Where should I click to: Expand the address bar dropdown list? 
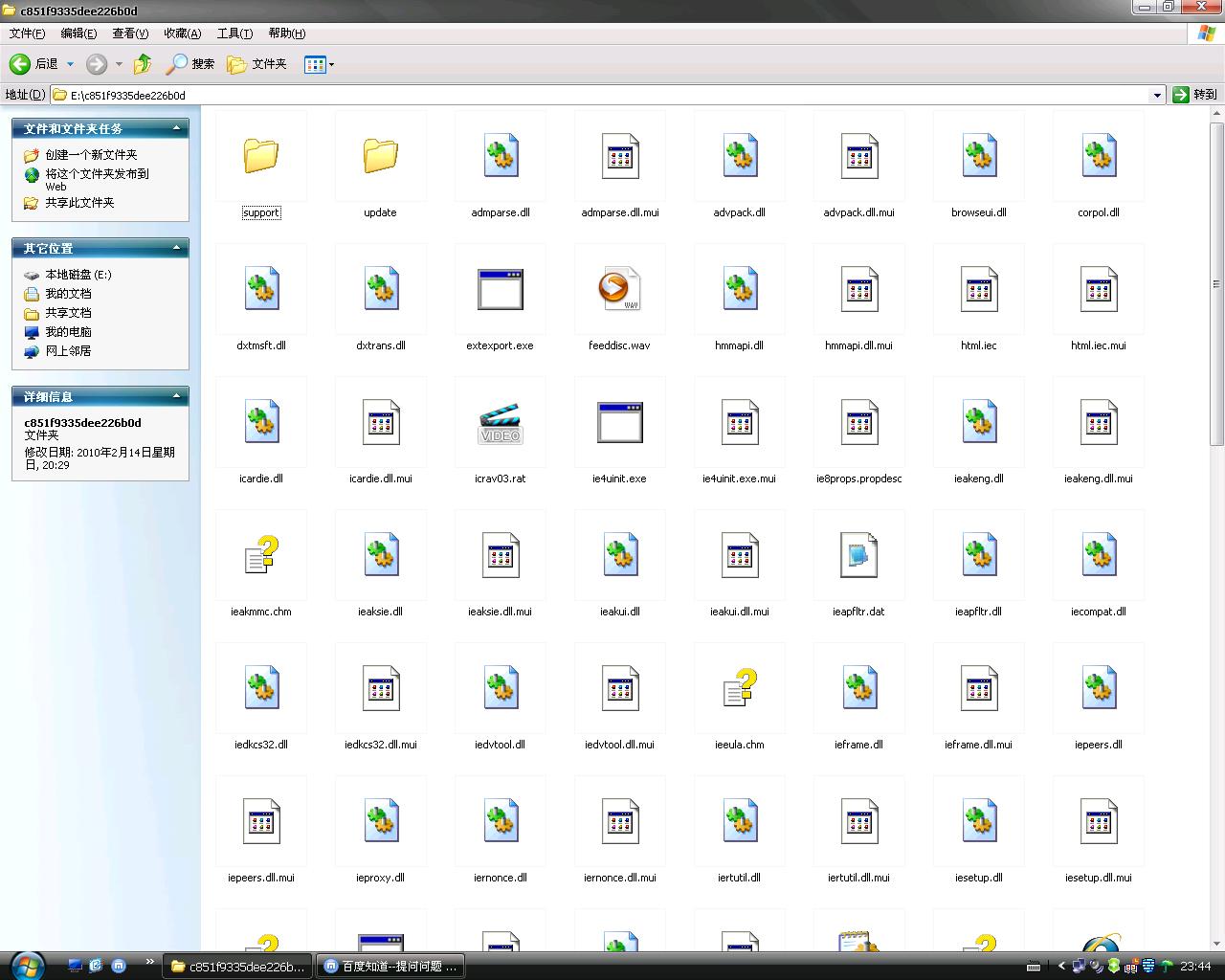[1157, 95]
